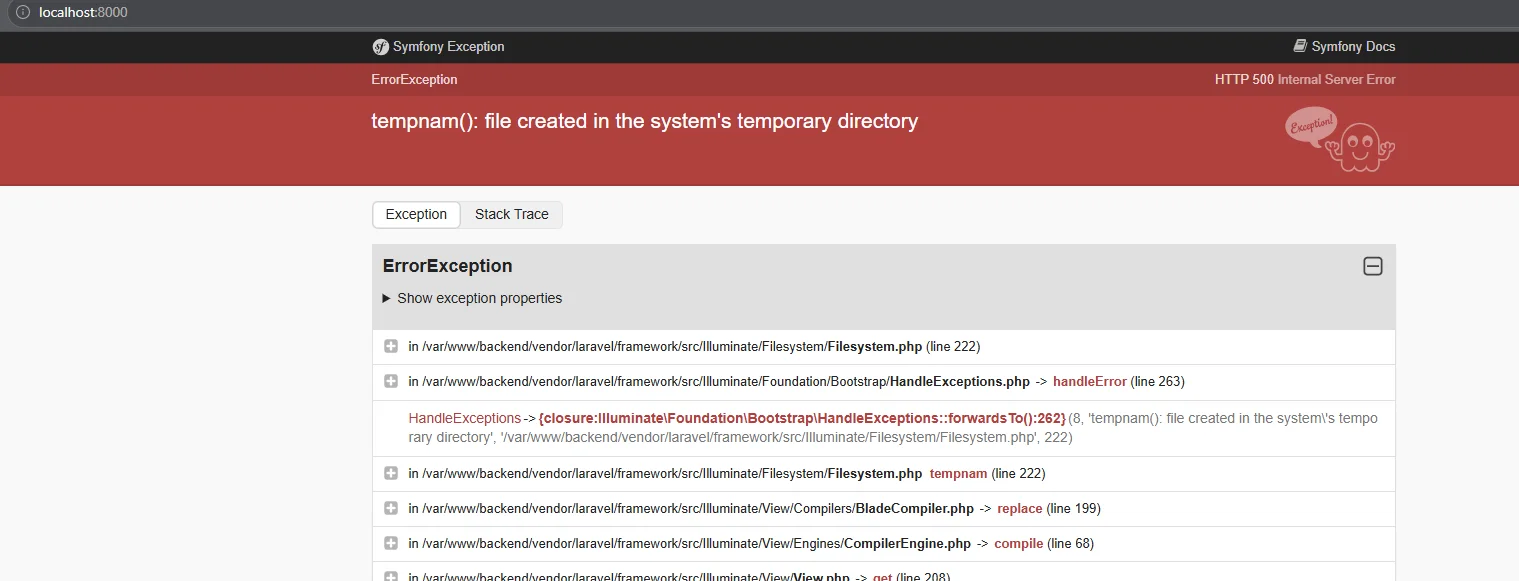1519x581 pixels.
Task: Click the localhost:8000 address bar URL
Action: coord(83,13)
